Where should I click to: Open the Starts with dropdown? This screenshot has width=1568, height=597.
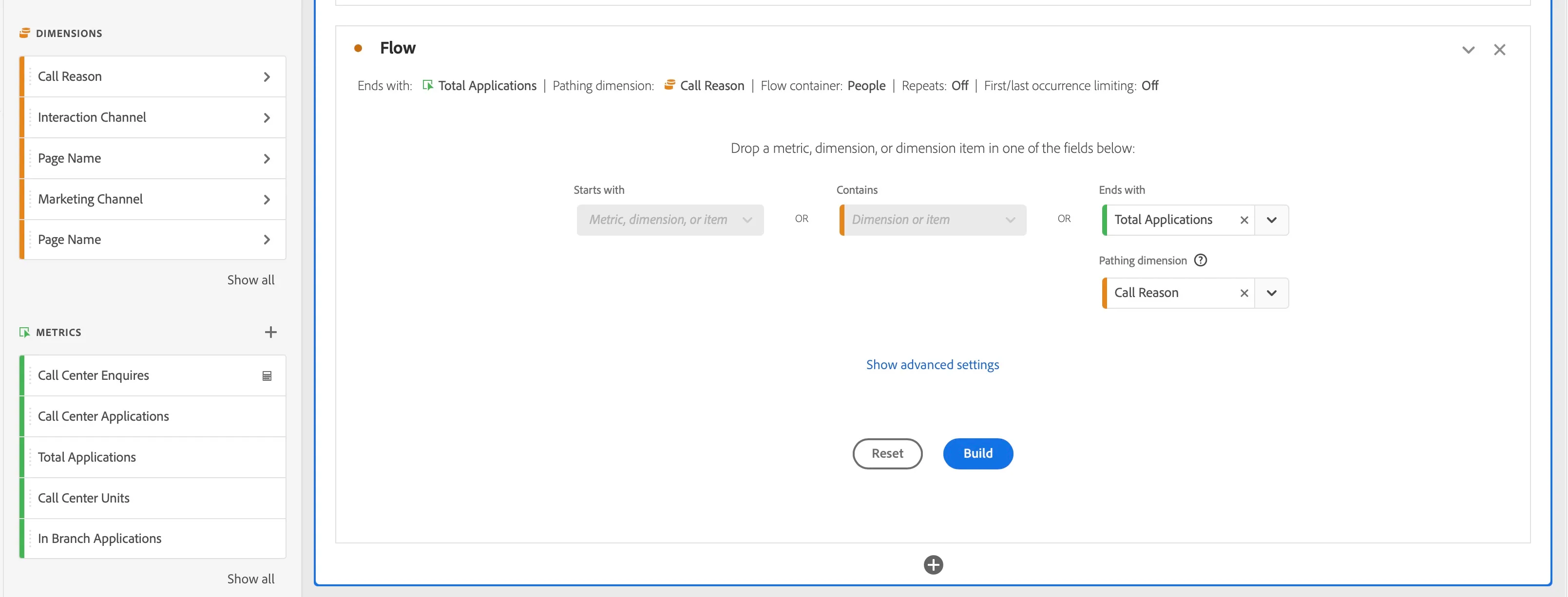click(670, 220)
